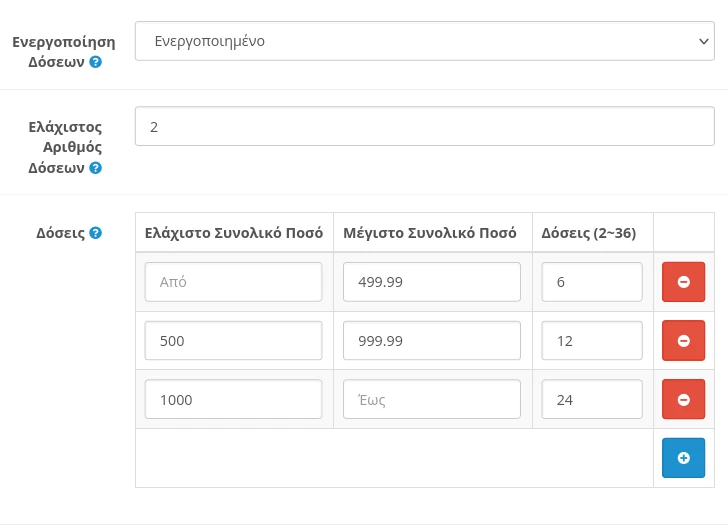Remove the installment row starting at 1000
728x529 pixels.
tap(683, 399)
